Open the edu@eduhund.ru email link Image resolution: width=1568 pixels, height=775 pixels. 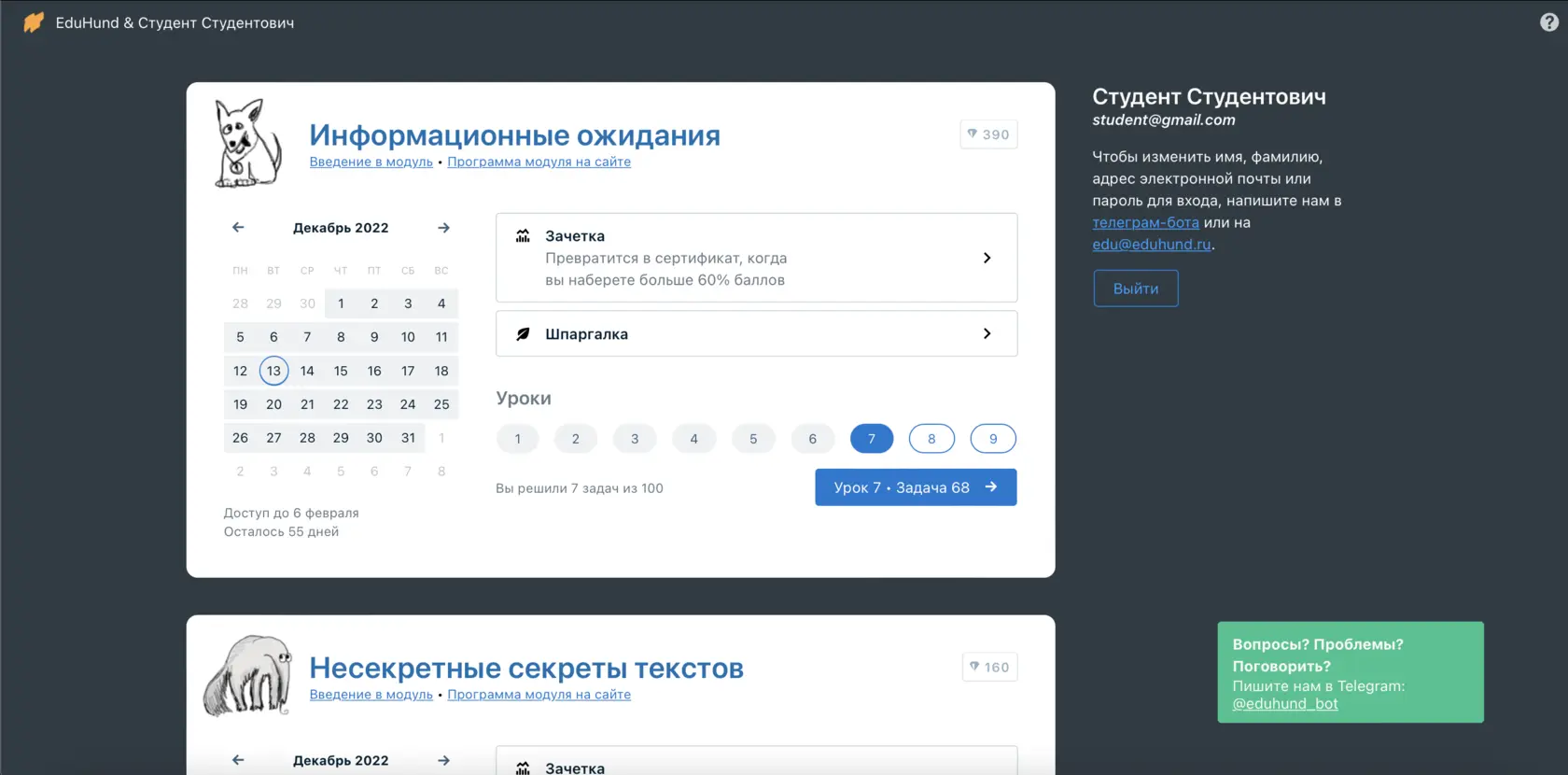click(1152, 245)
